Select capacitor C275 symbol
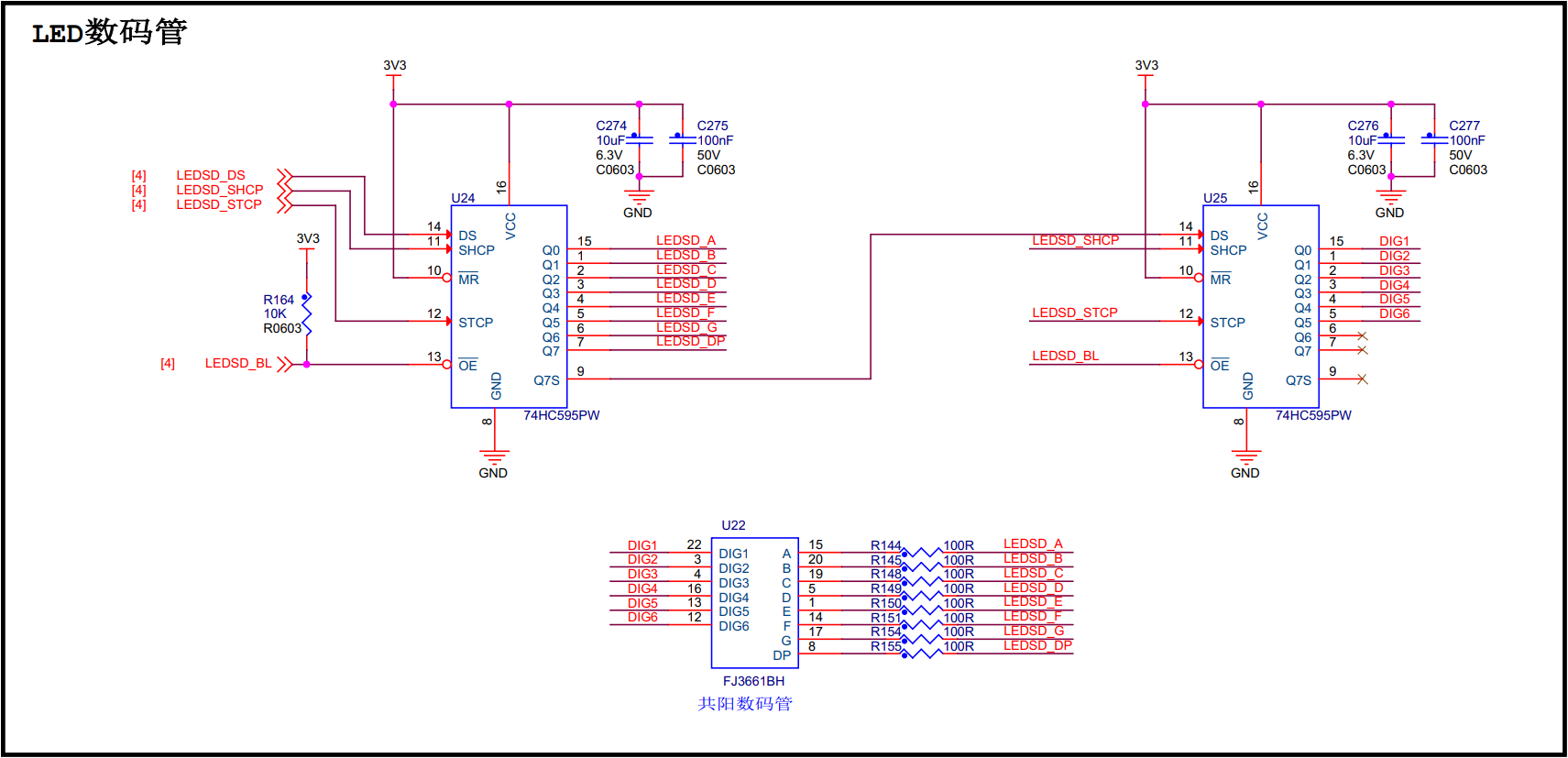The width and height of the screenshot is (1568, 758). coord(683,139)
